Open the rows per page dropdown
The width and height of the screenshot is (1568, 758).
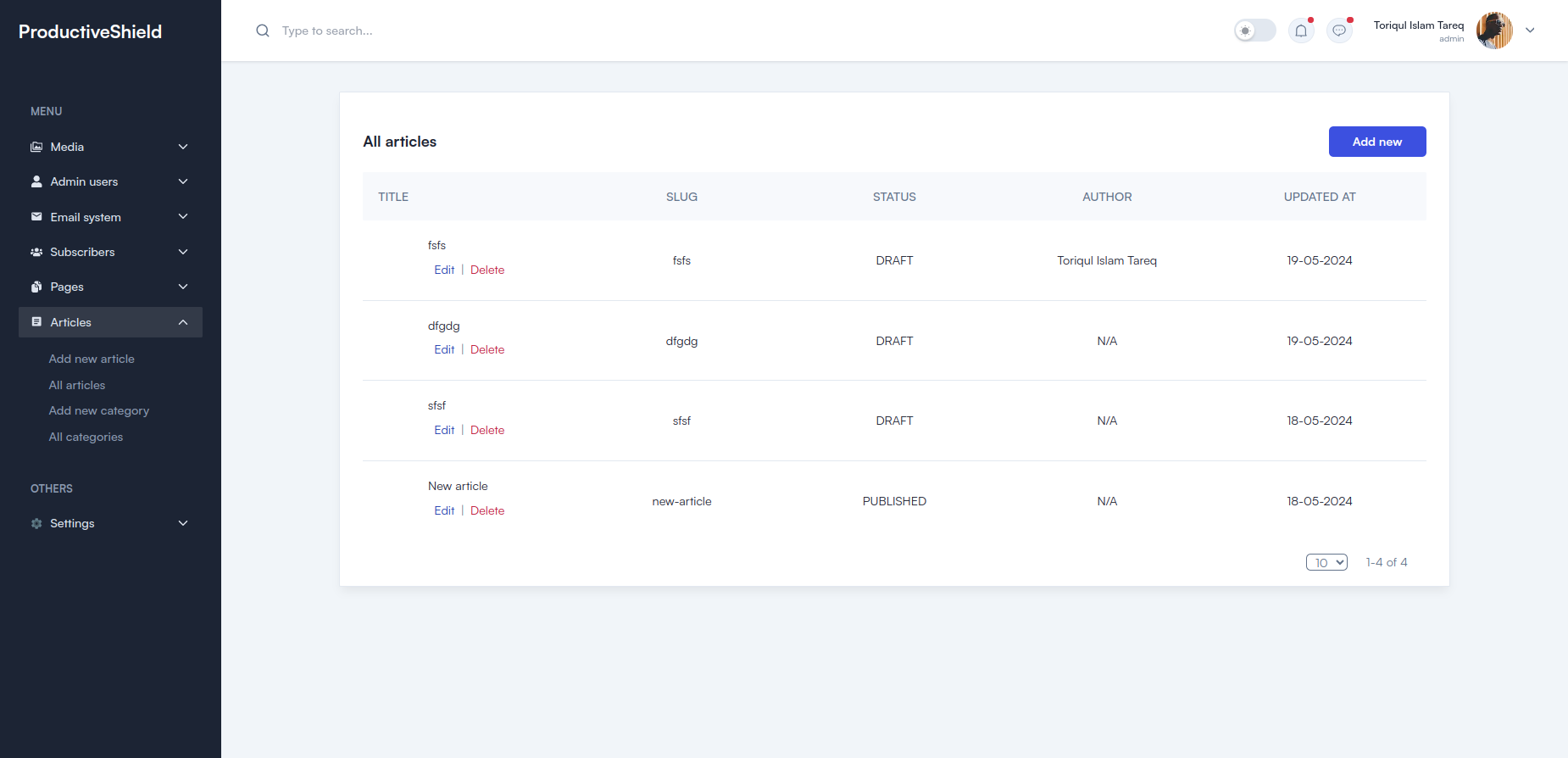click(1326, 563)
